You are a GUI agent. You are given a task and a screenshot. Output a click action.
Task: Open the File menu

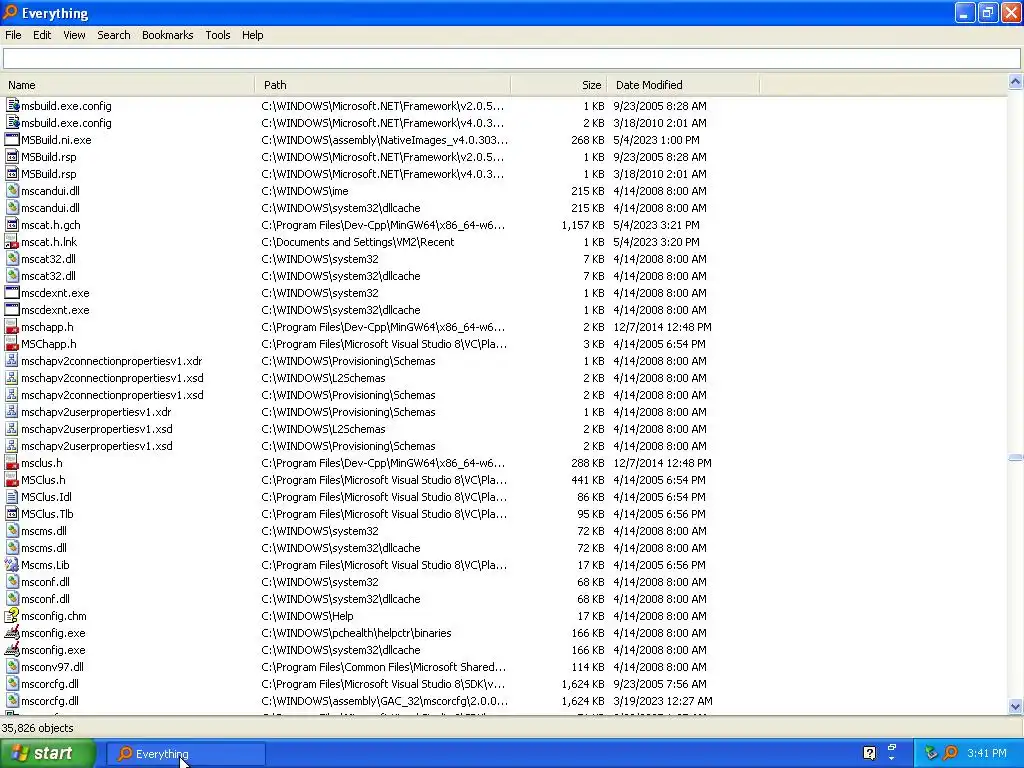pyautogui.click(x=13, y=35)
